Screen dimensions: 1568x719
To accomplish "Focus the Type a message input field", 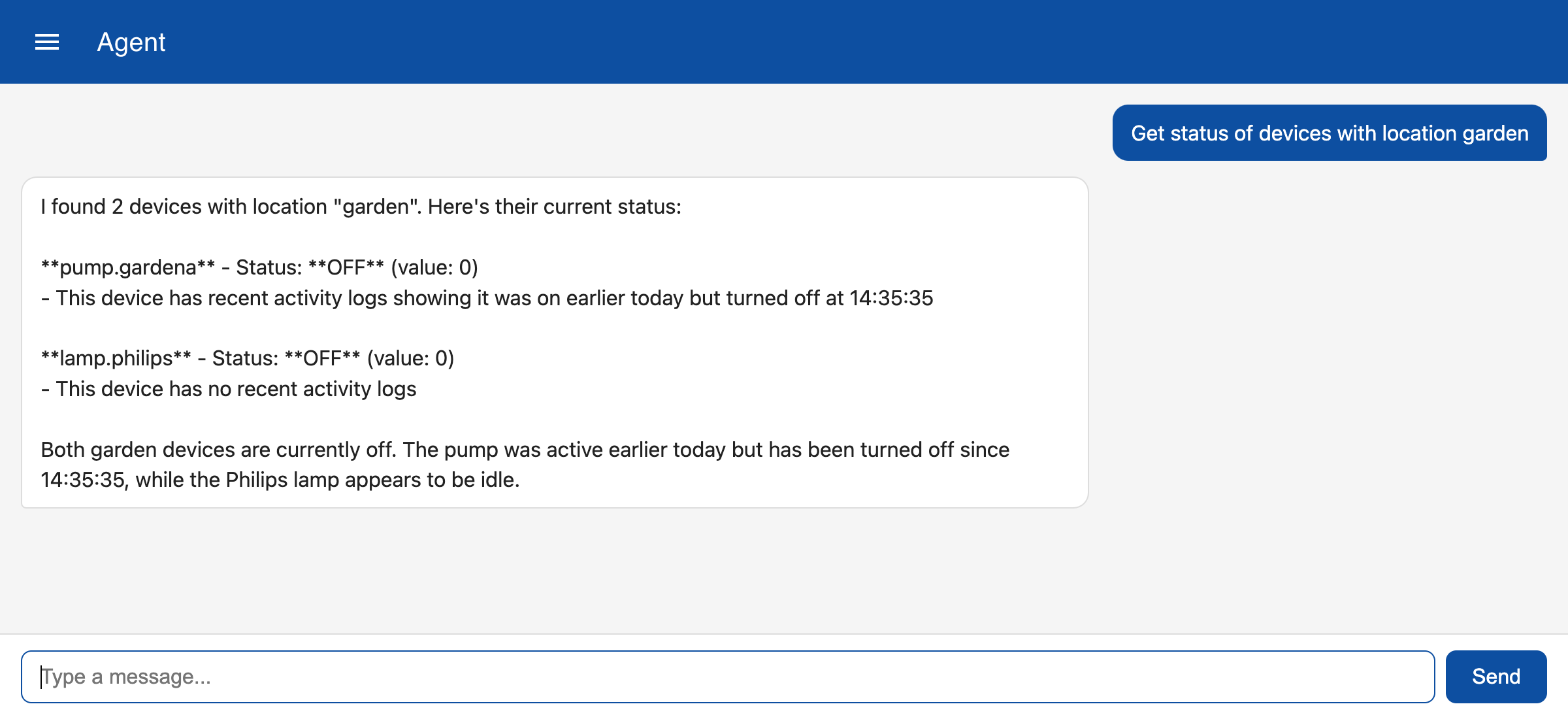I will (728, 677).
